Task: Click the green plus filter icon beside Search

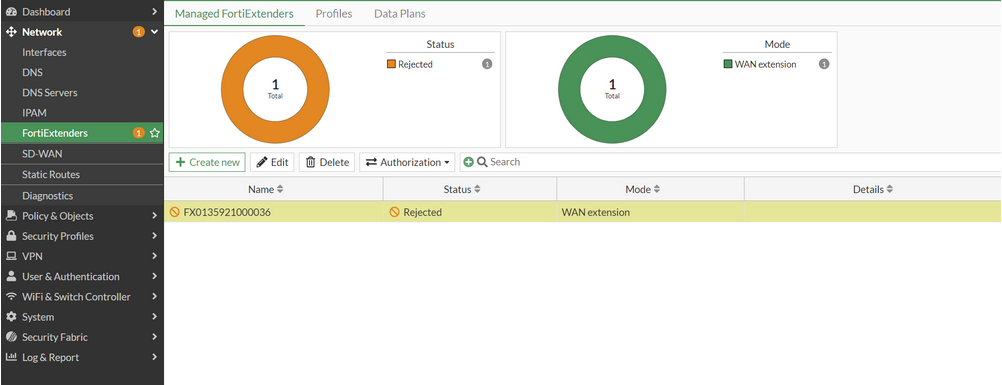Action: click(468, 162)
